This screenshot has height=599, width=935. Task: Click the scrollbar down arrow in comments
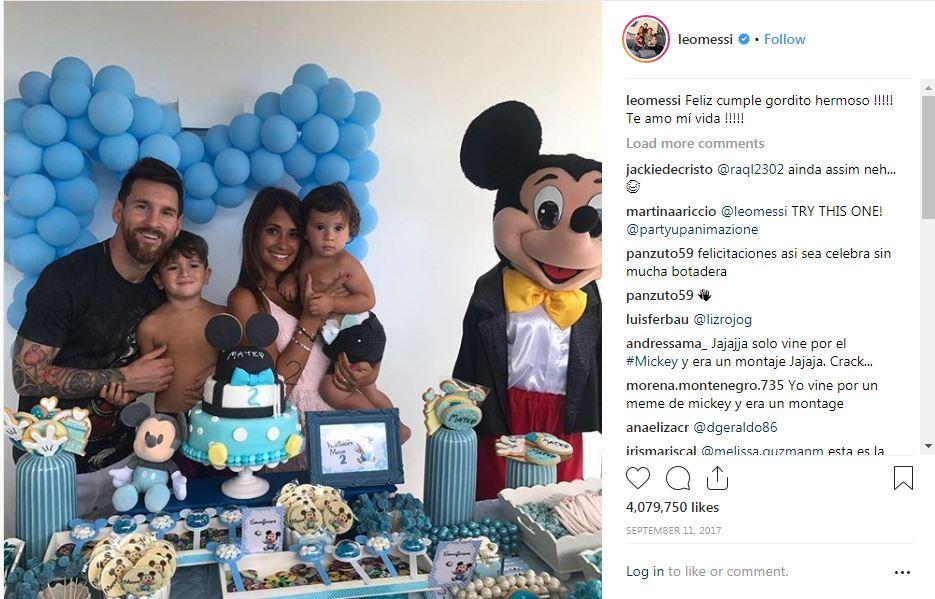[928, 445]
